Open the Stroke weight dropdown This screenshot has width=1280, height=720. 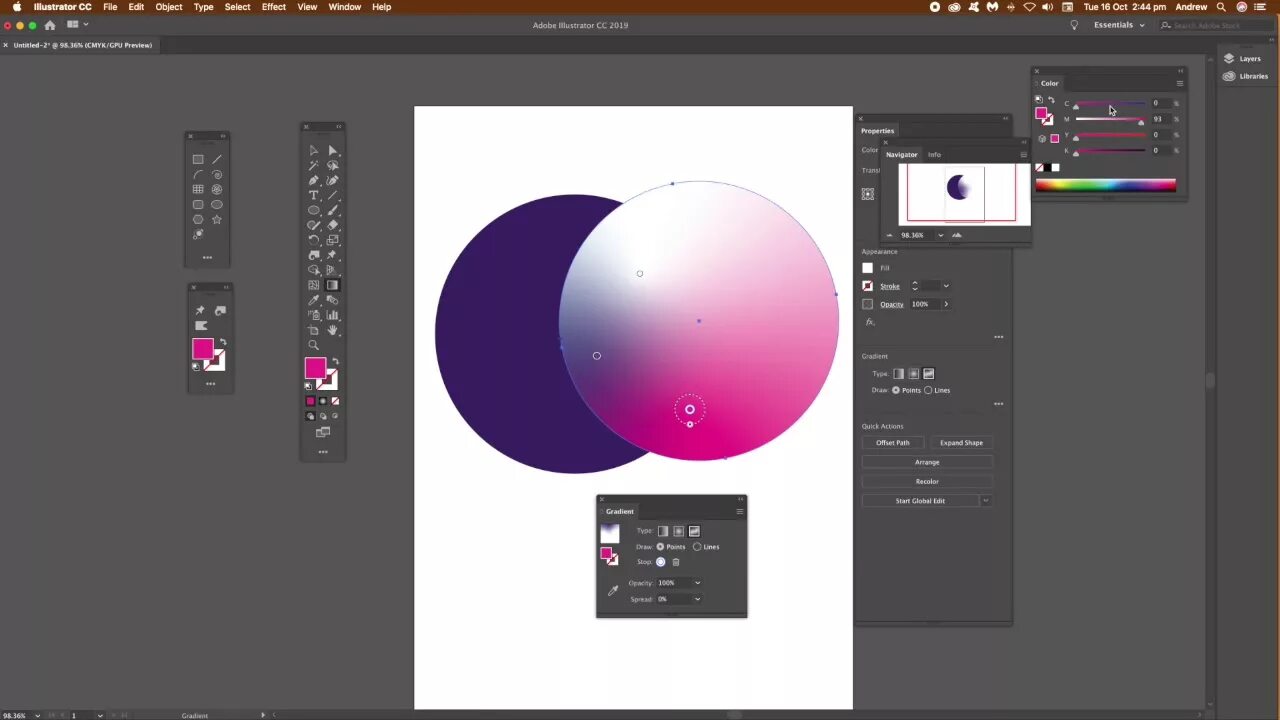[x=946, y=286]
